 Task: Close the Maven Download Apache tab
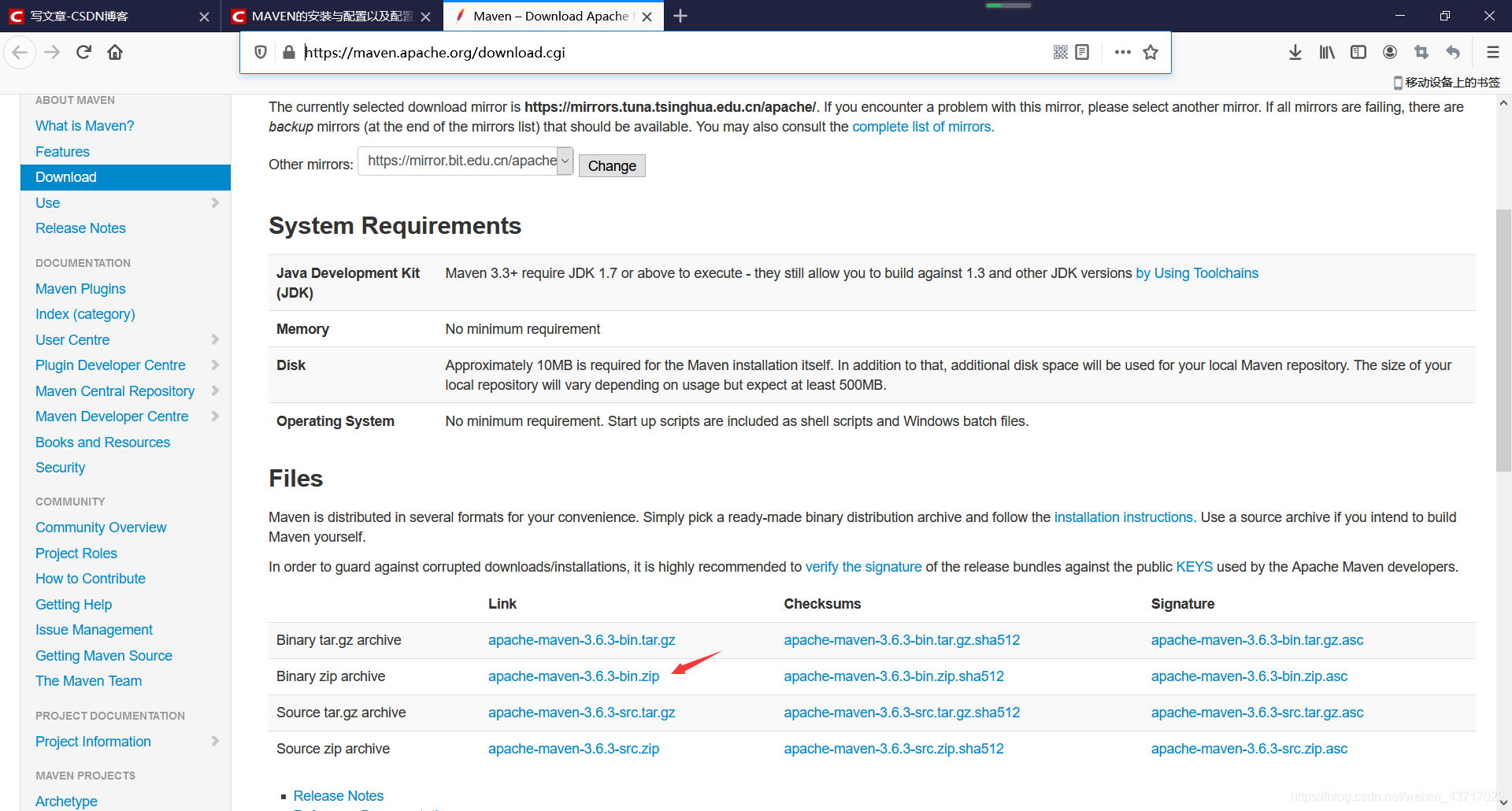pyautogui.click(x=647, y=17)
